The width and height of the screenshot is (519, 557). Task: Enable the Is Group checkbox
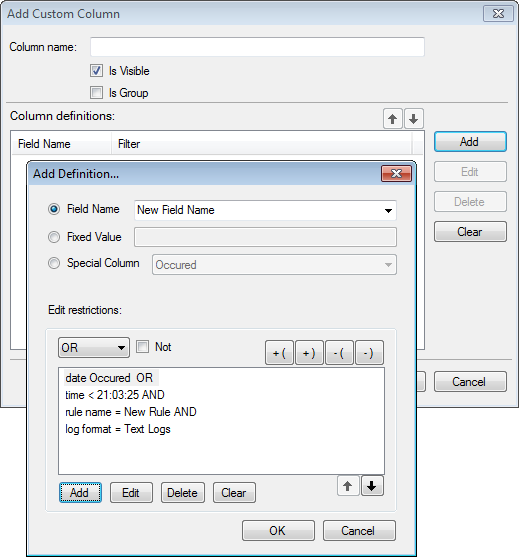click(96, 93)
